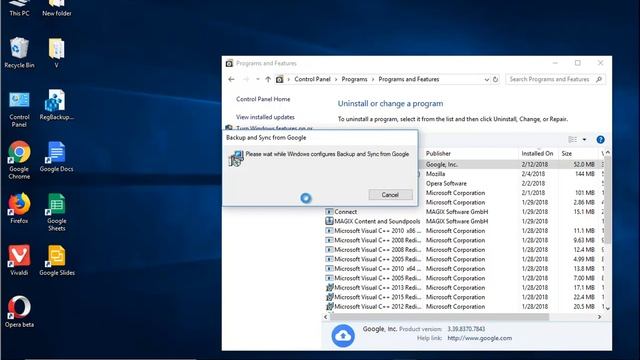Click the Up one level arrow
This screenshot has height=360, width=640.
(x=268, y=79)
